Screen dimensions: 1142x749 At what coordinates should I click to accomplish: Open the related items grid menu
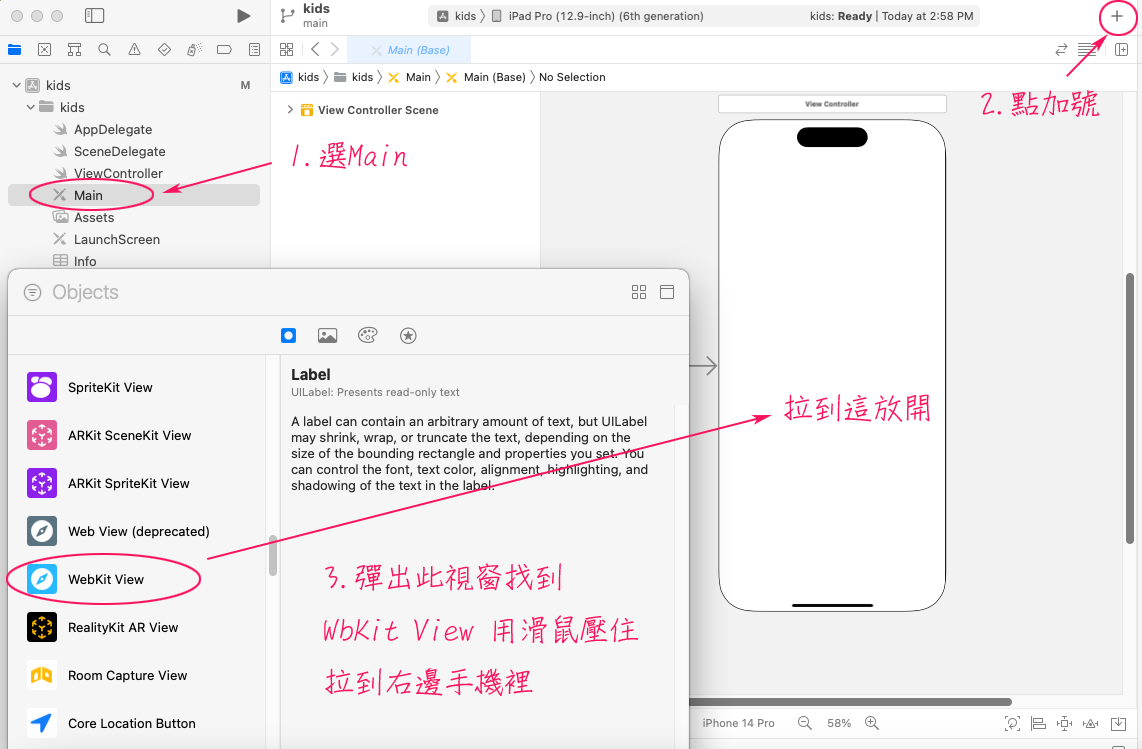pos(286,50)
